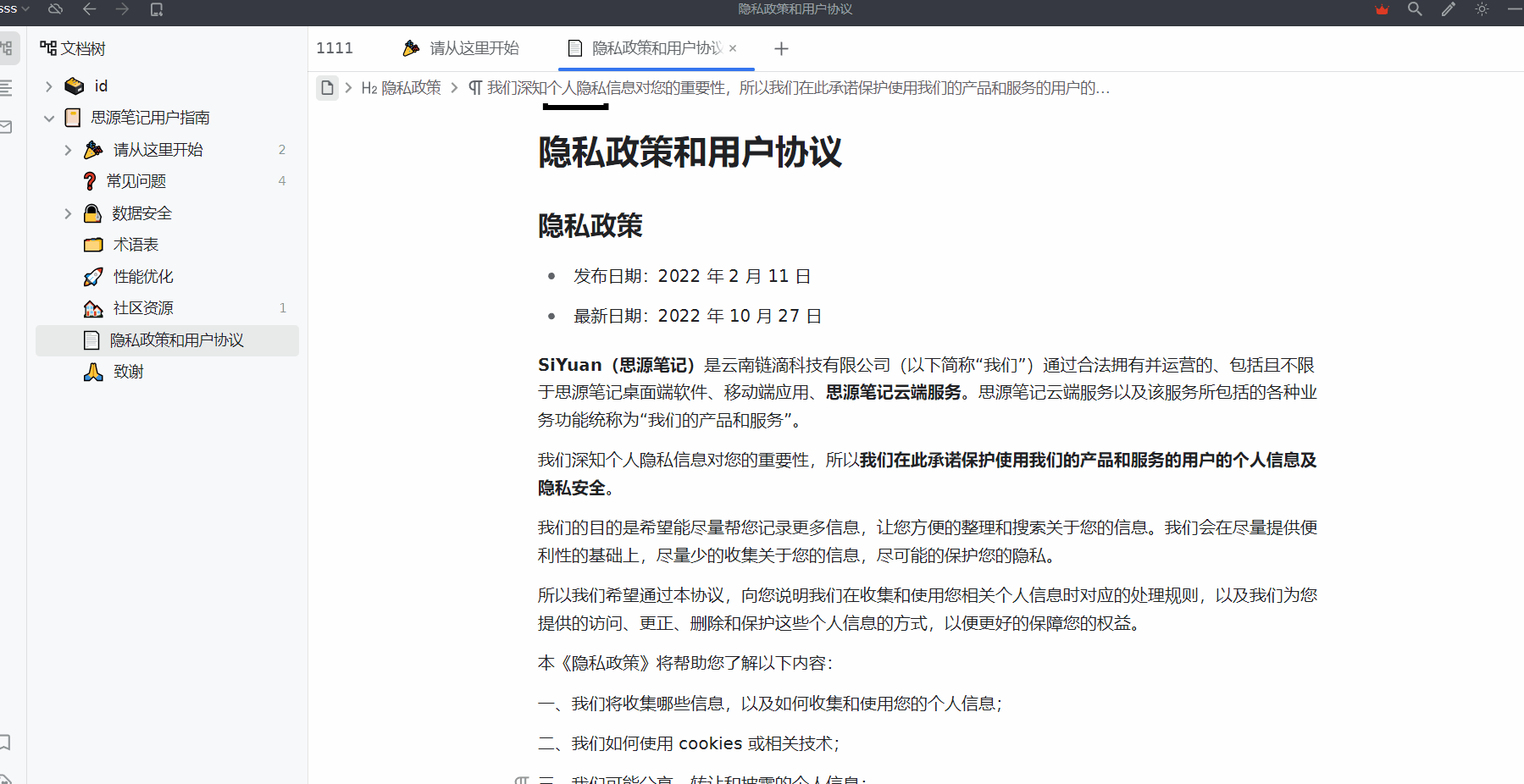
Task: Click the 发布日期 list item
Action: [x=692, y=276]
